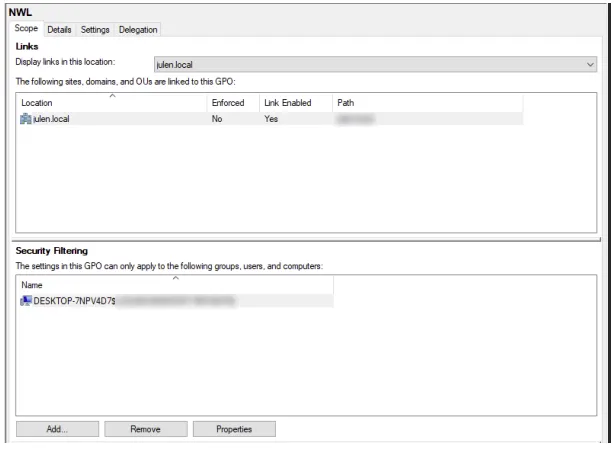The height and width of the screenshot is (457, 614).
Task: Click the Enforced value No for julen.local
Action: (217, 119)
